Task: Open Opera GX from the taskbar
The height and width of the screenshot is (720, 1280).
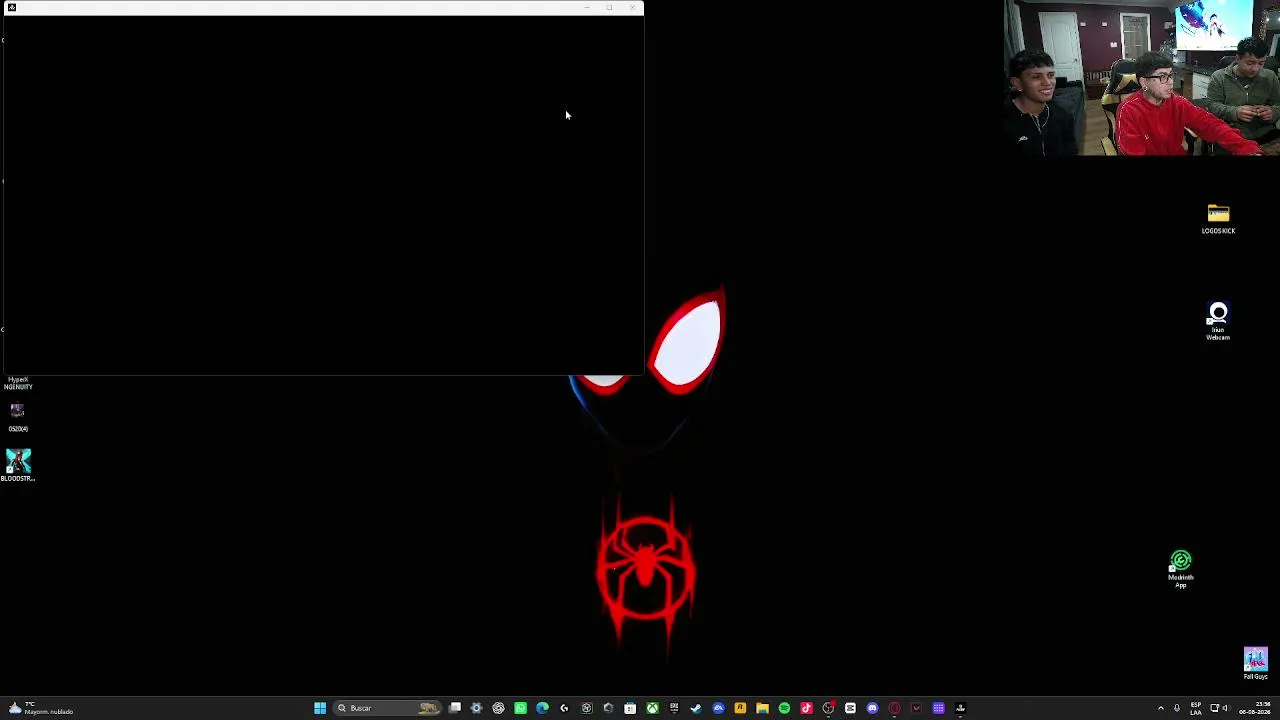Action: 894,708
